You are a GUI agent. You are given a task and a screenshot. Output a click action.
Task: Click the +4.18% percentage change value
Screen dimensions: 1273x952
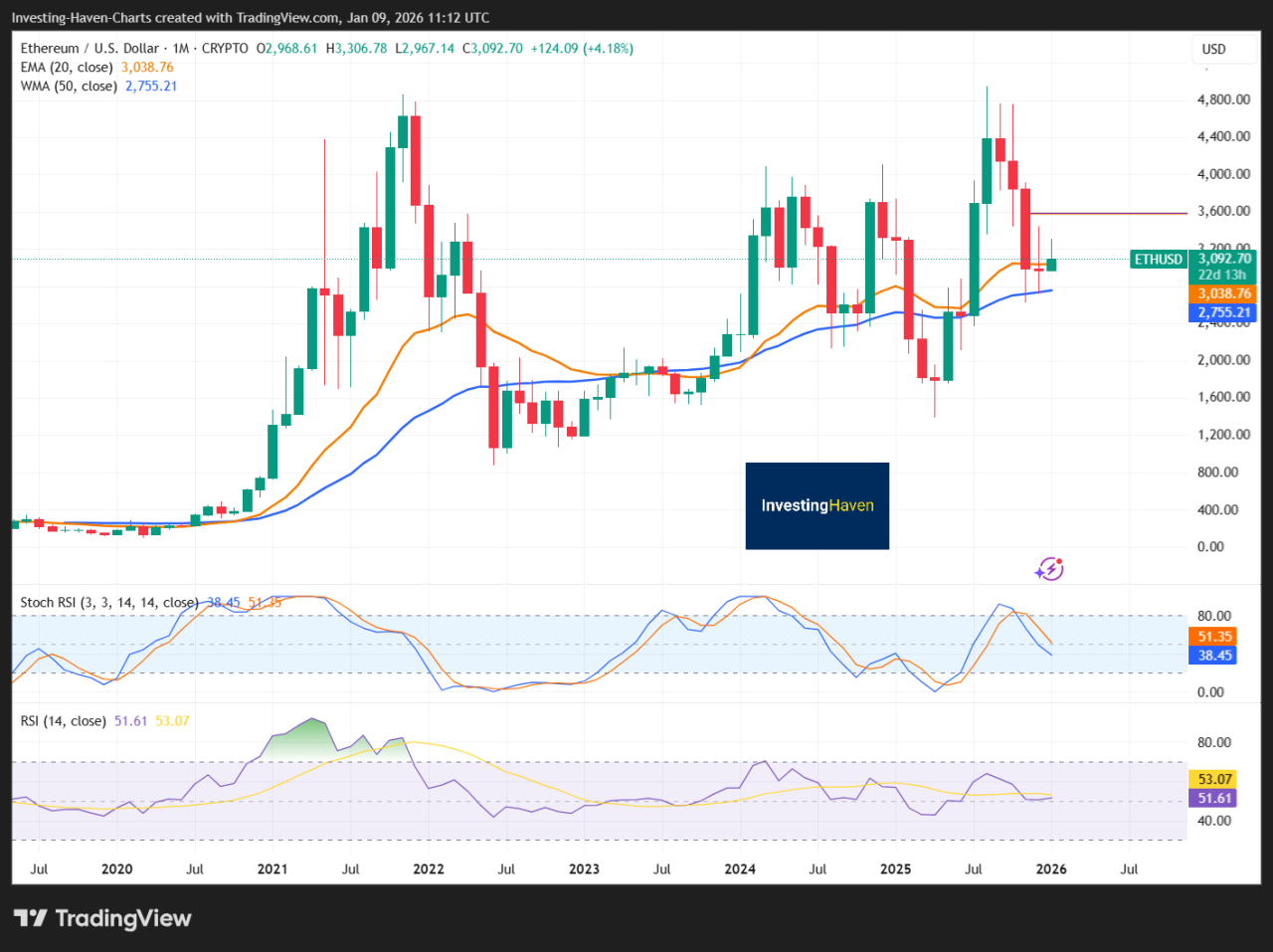pos(610,47)
